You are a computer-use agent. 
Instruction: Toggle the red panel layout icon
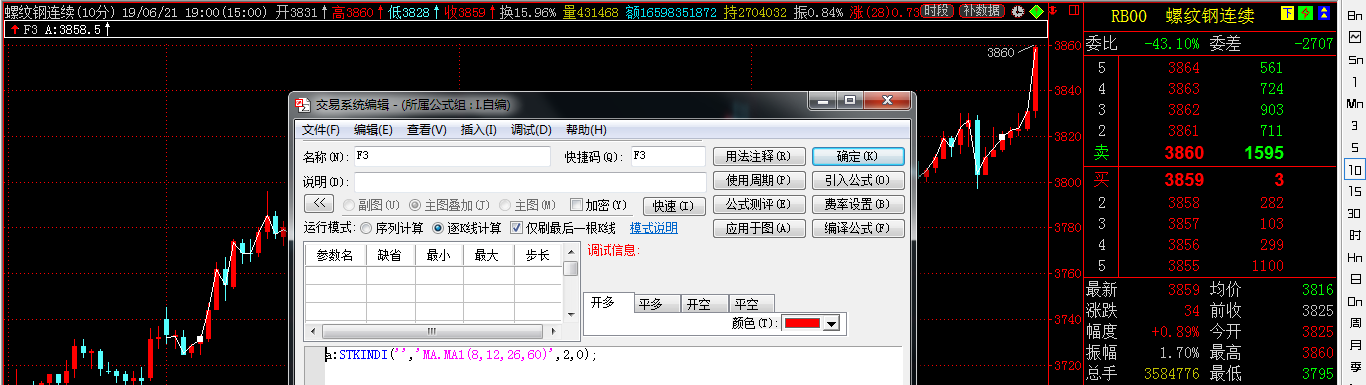point(1074,11)
